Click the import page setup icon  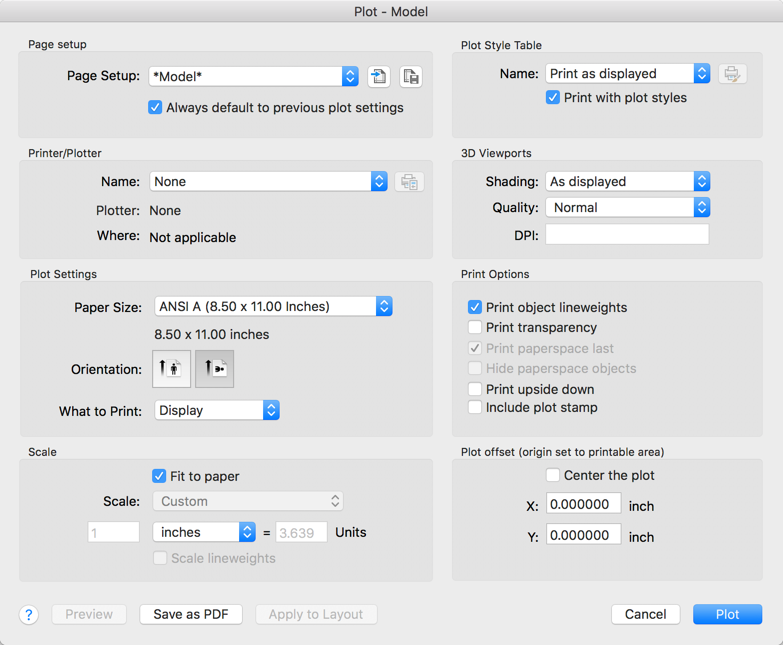point(379,77)
